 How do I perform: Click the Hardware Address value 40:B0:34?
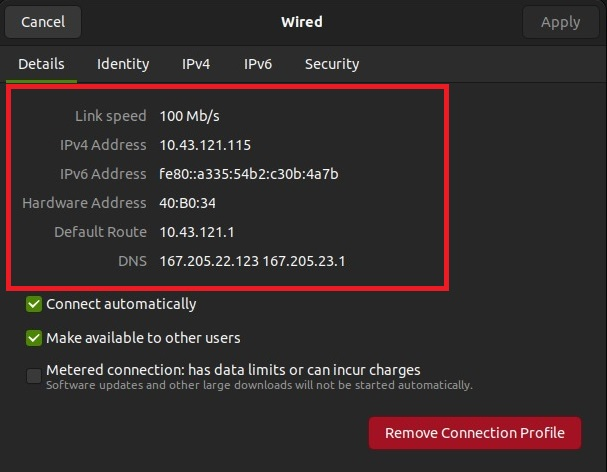pos(187,203)
